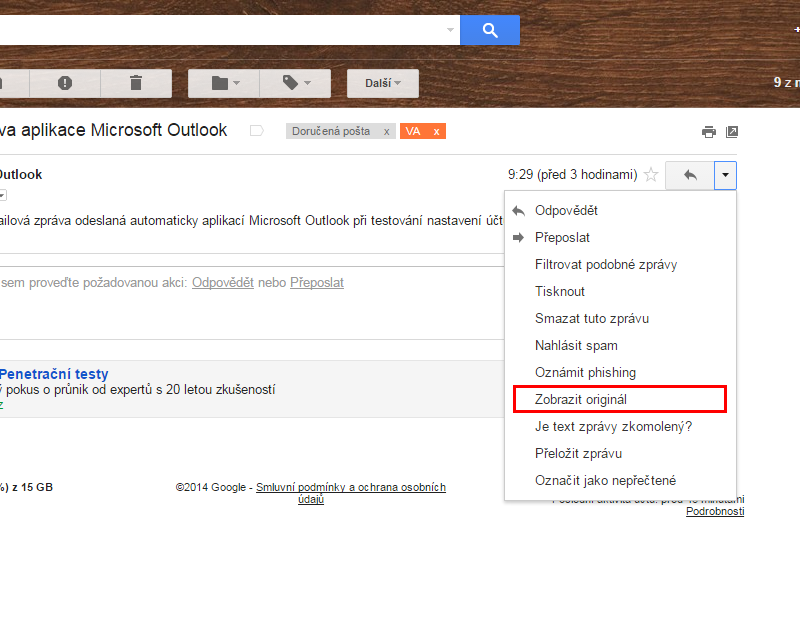800x626 pixels.
Task: Choose 'Přeposlat' in the dropdown menu
Action: (x=562, y=238)
